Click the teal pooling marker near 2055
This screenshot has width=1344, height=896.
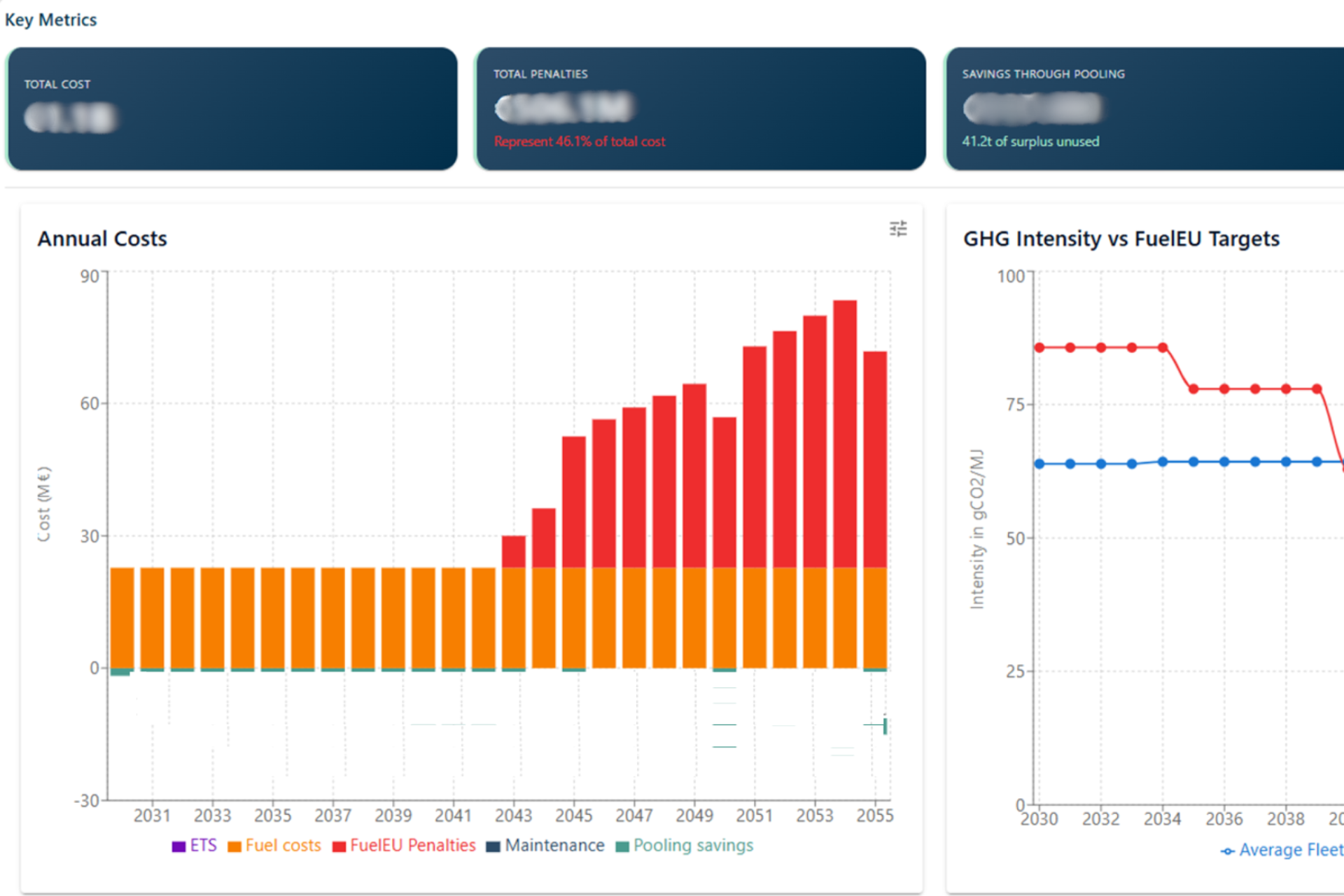click(x=885, y=726)
